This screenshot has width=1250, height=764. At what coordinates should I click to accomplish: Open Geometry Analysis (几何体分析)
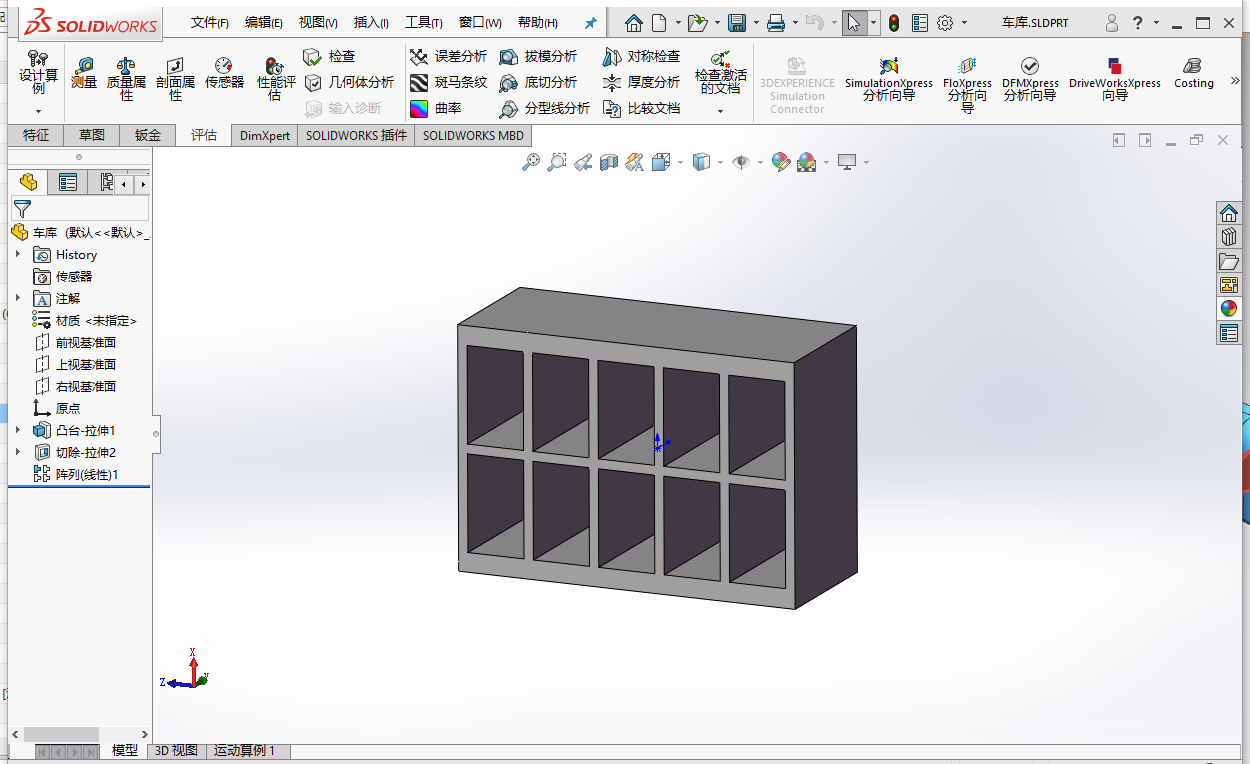(x=349, y=82)
